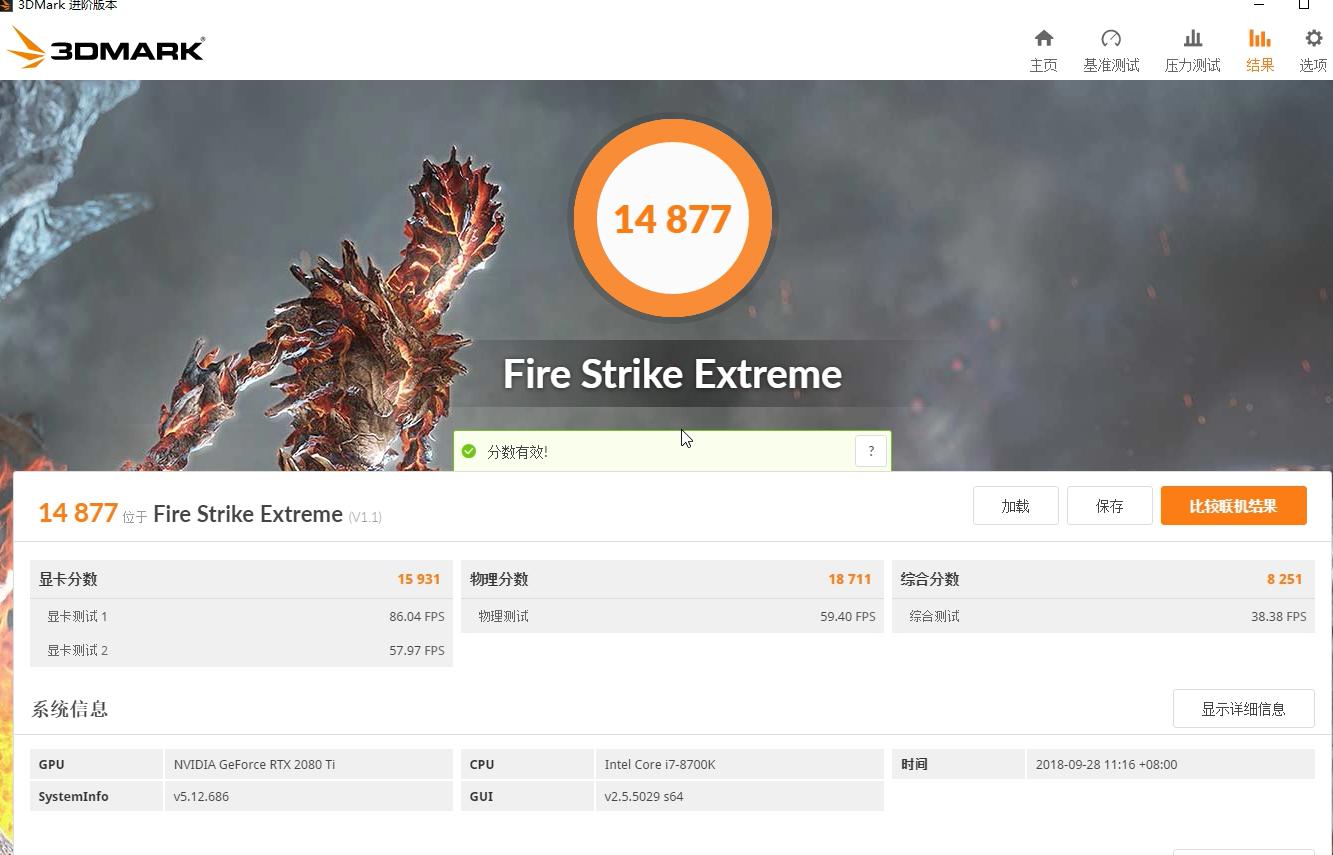The width and height of the screenshot is (1333, 855).
Task: Click the 比较联机结果 button
Action: pyautogui.click(x=1233, y=506)
